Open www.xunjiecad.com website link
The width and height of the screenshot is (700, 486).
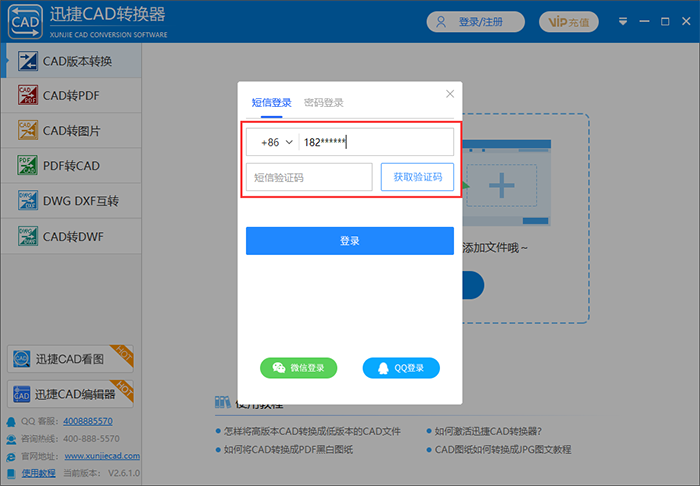pos(102,456)
